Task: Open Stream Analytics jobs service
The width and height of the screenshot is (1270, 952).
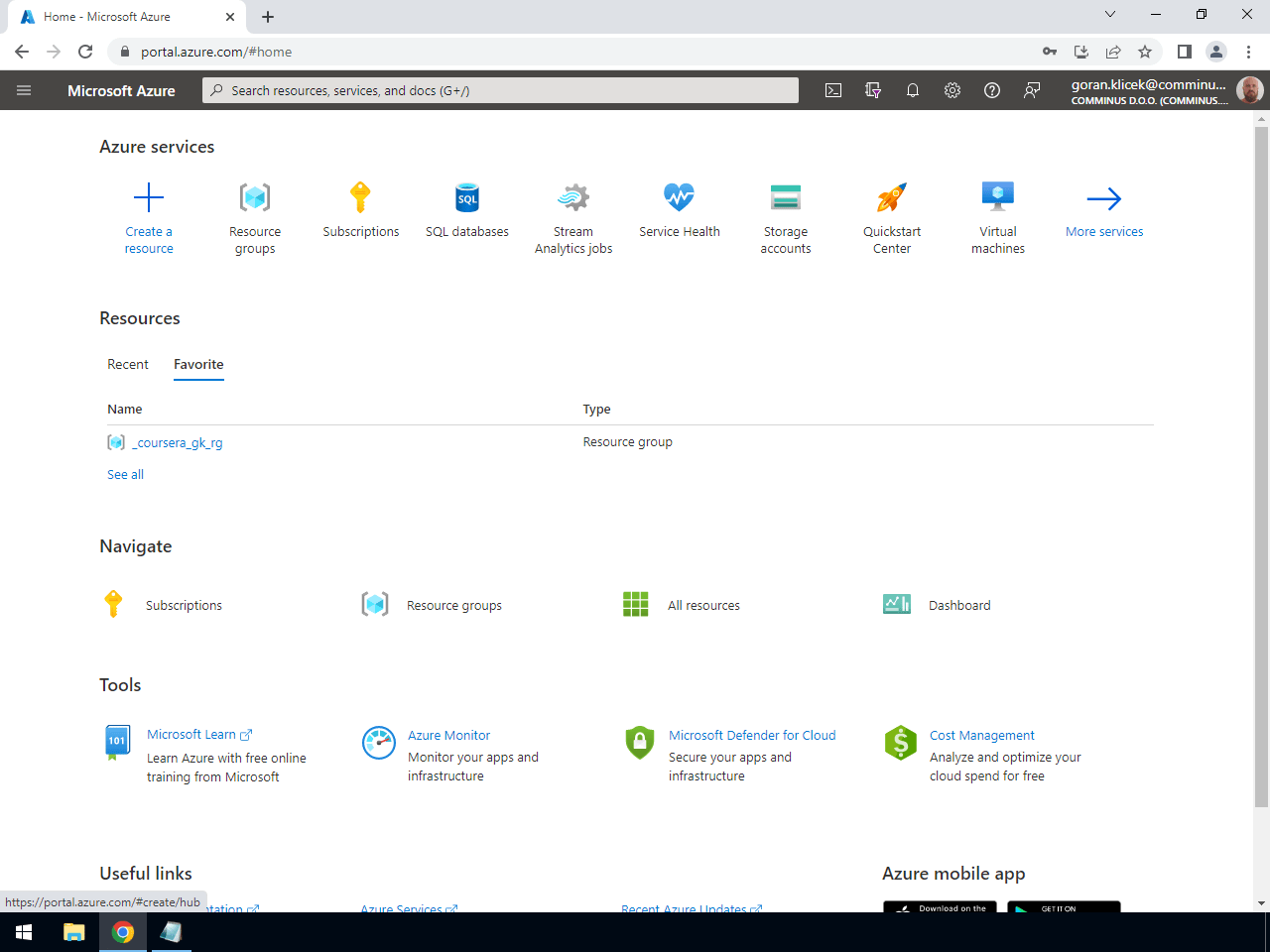Action: (x=572, y=196)
